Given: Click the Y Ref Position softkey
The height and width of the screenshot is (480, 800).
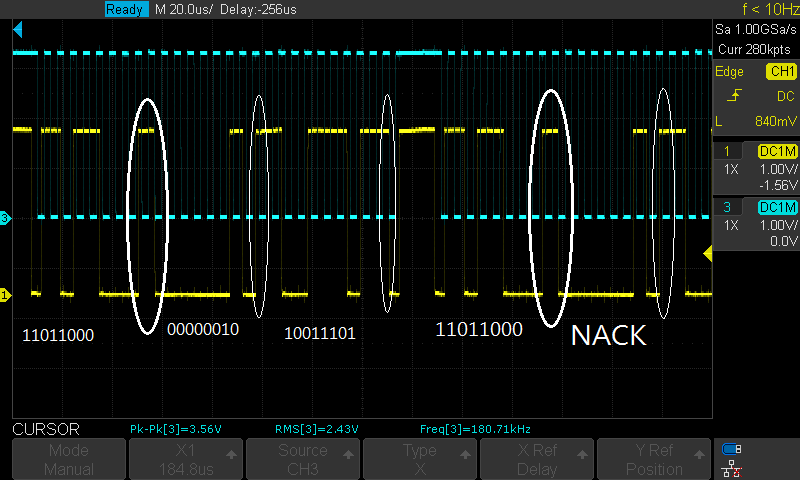Looking at the screenshot, I should click(x=654, y=459).
